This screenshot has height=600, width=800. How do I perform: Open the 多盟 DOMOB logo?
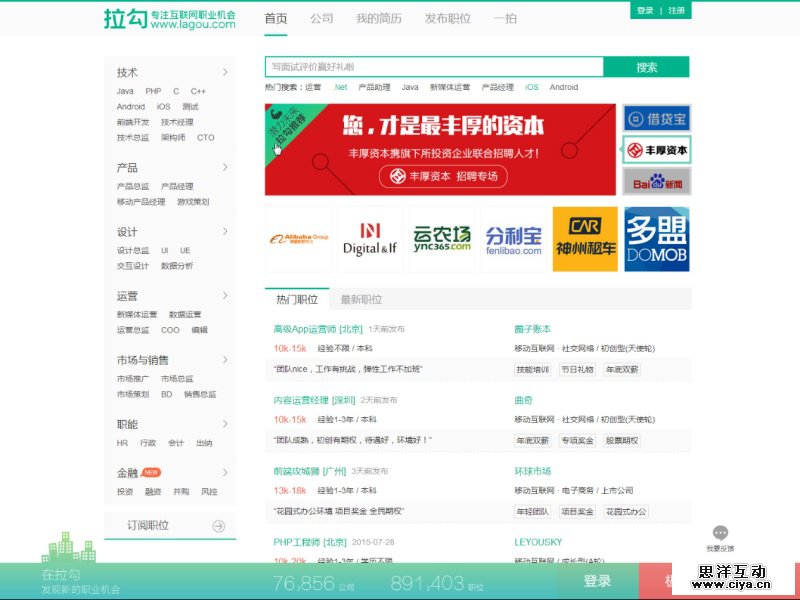(657, 240)
